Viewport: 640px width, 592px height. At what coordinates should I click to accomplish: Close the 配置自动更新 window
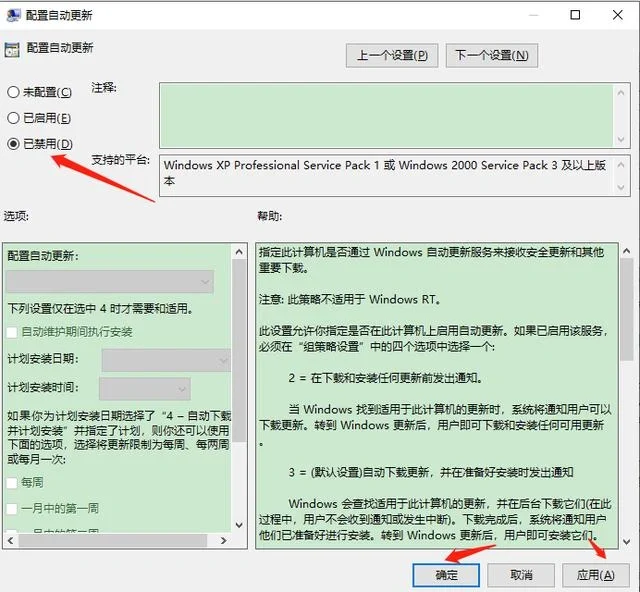pos(618,15)
